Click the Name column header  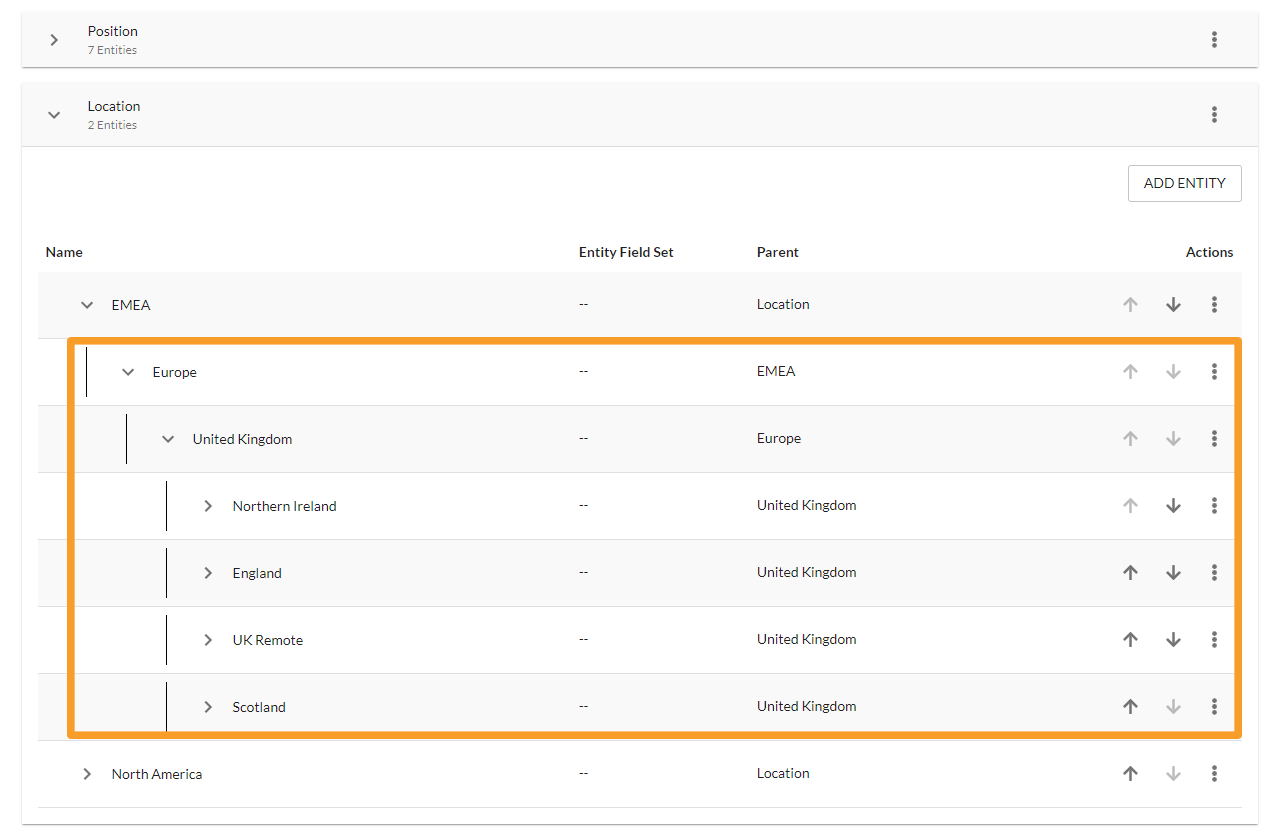(x=64, y=252)
